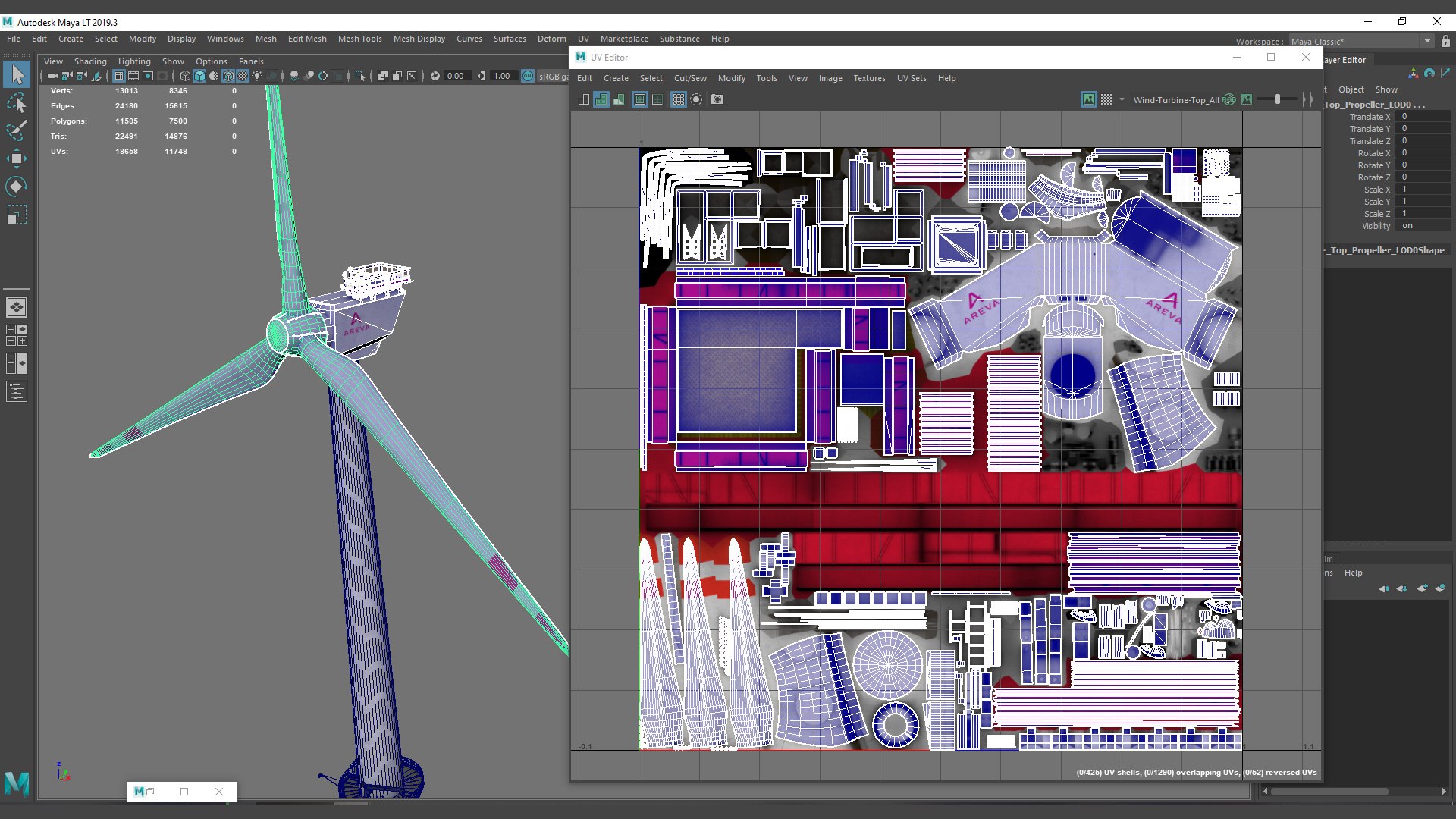The height and width of the screenshot is (819, 1456).
Task: Toggle the viewport color management ON button
Action: (x=528, y=76)
